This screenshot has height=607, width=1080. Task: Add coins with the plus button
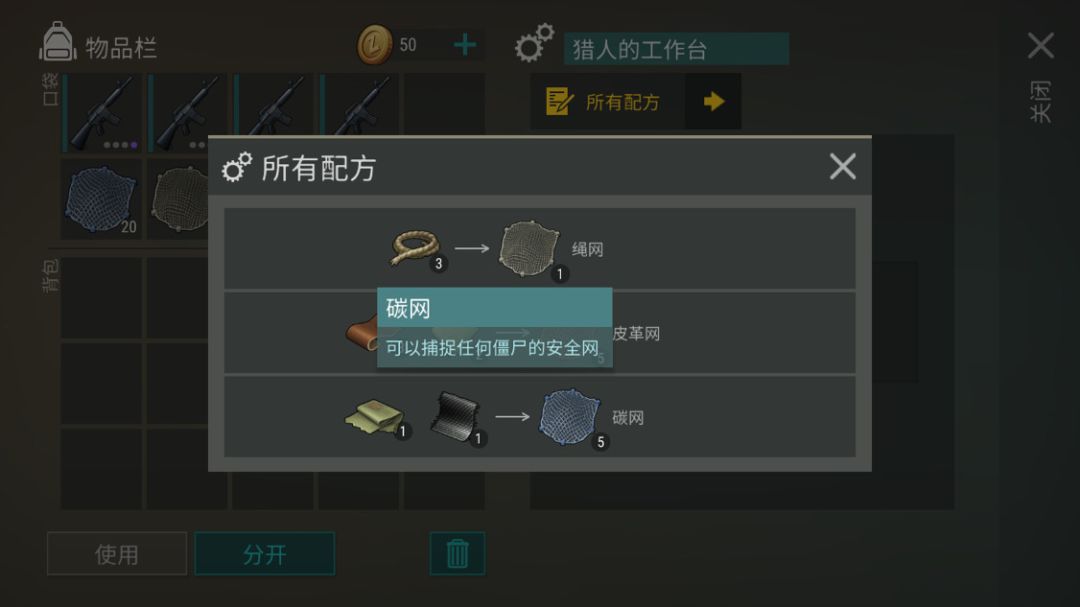point(466,45)
